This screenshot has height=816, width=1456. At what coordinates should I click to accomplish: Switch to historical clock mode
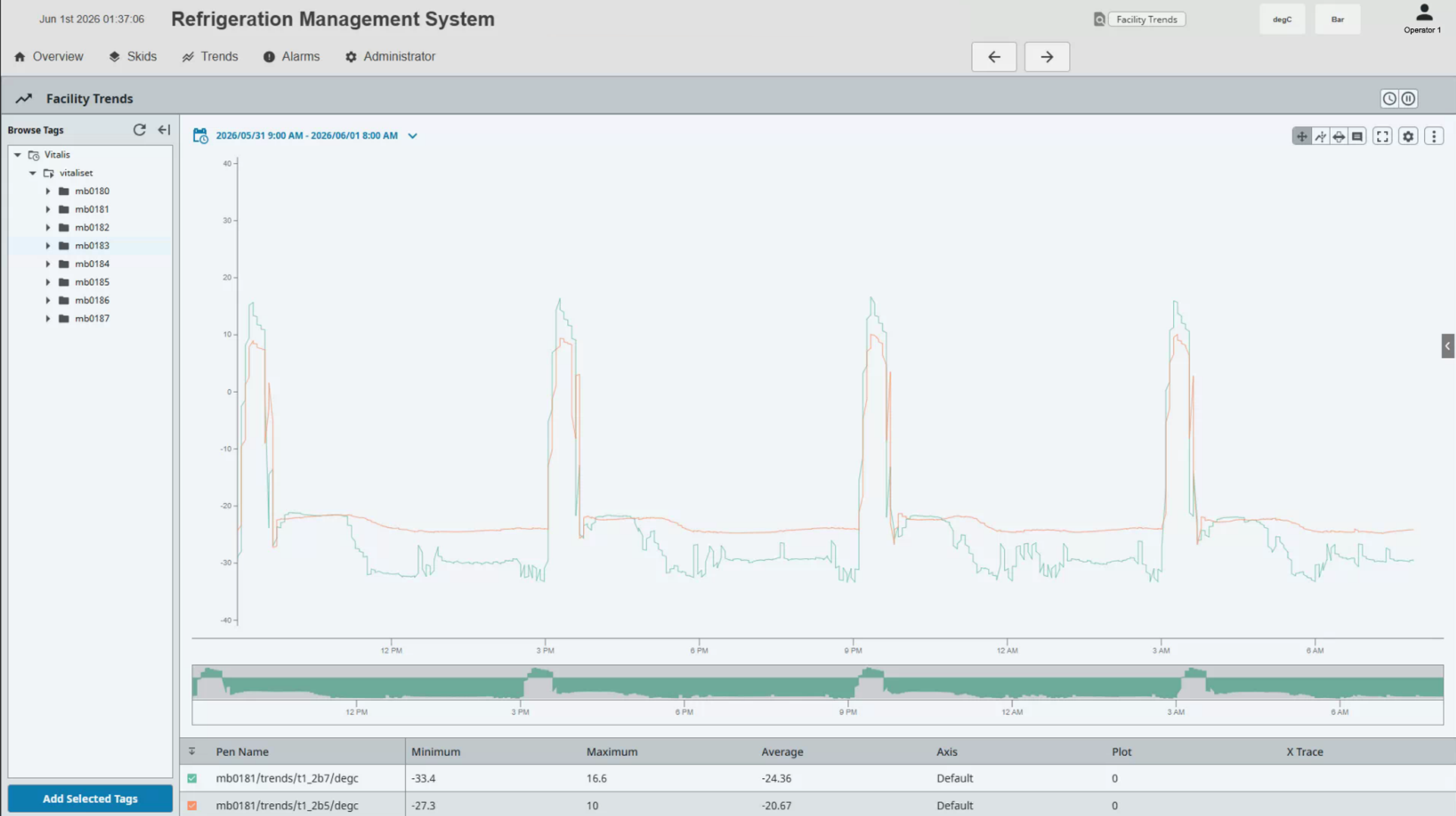pos(1389,99)
